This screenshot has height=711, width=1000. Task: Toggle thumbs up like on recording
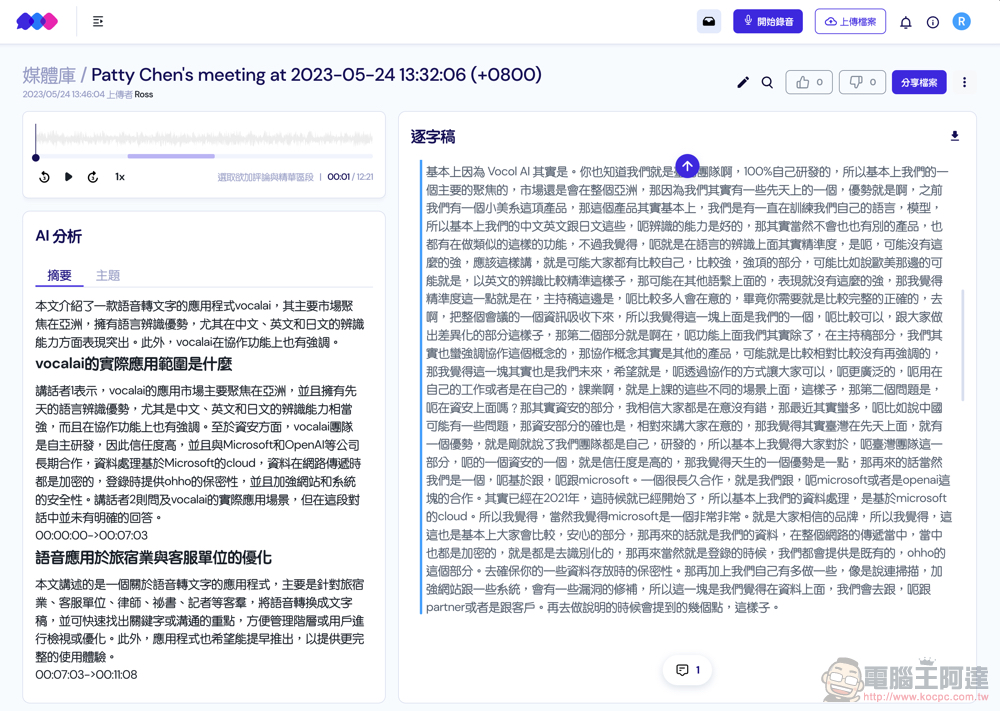coord(809,82)
